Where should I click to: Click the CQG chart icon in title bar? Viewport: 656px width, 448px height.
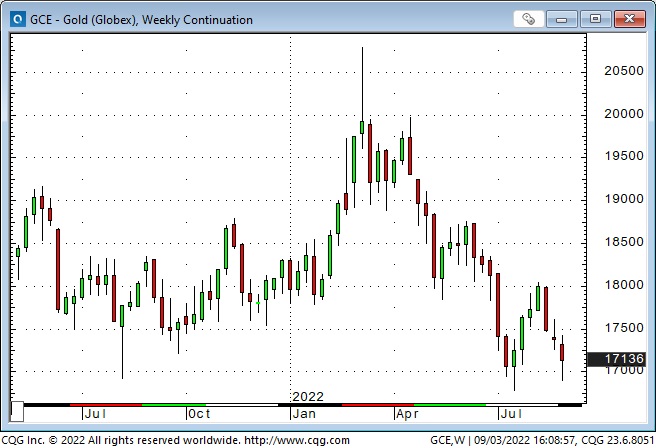coord(18,19)
